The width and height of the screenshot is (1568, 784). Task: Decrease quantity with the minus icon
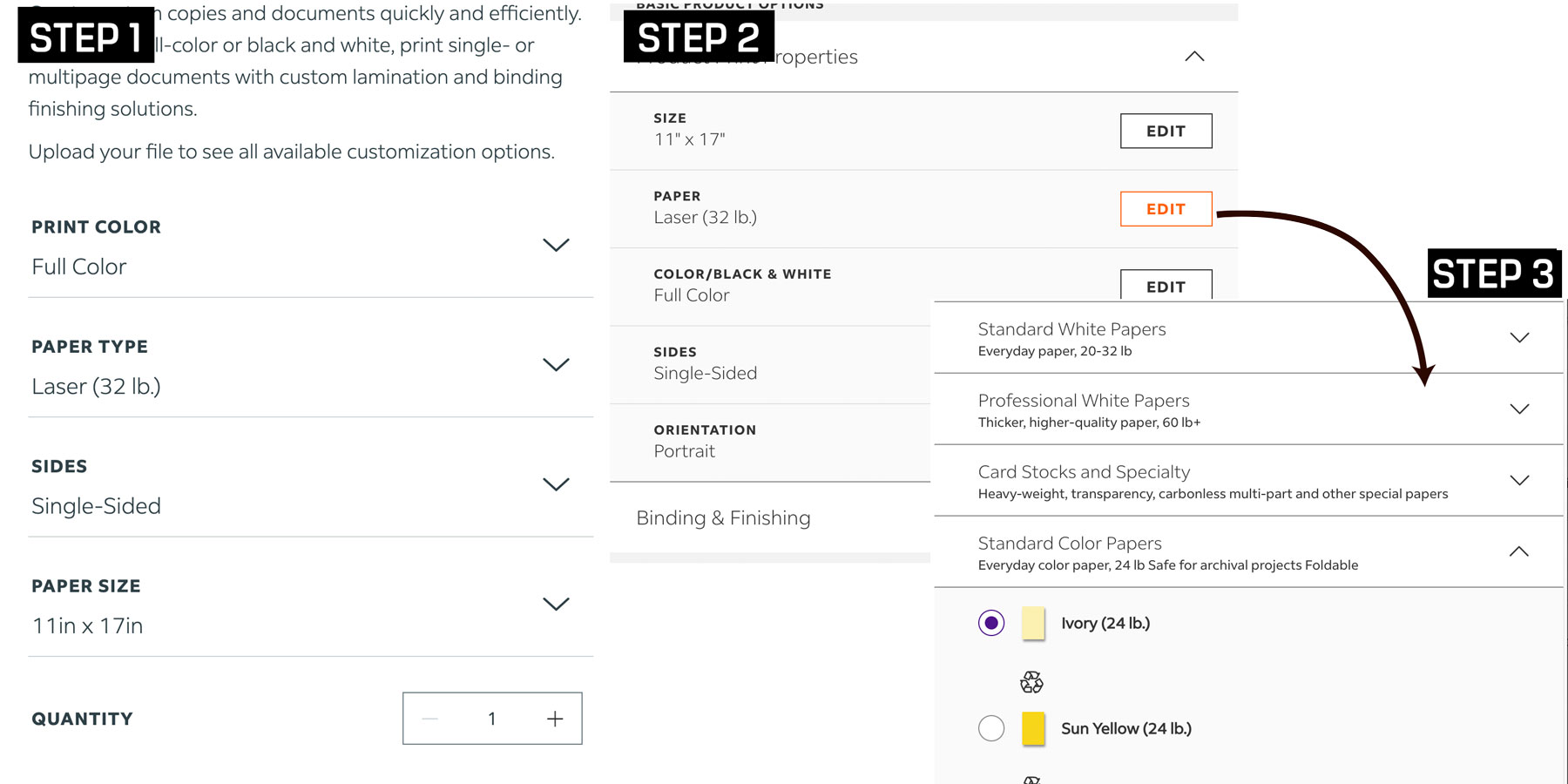[429, 719]
